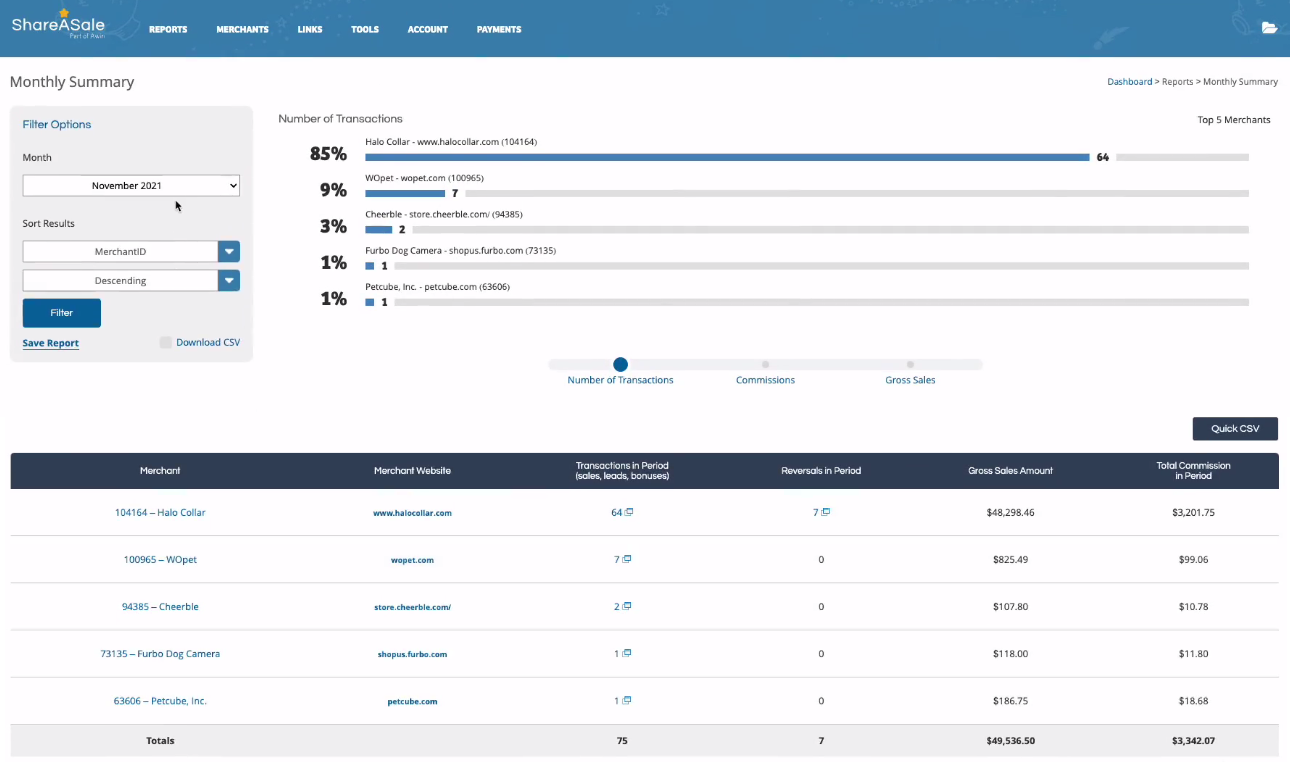Viewport: 1290px width, 762px height.
Task: Open the 104164 – Halo Collar merchant link
Action: point(160,512)
